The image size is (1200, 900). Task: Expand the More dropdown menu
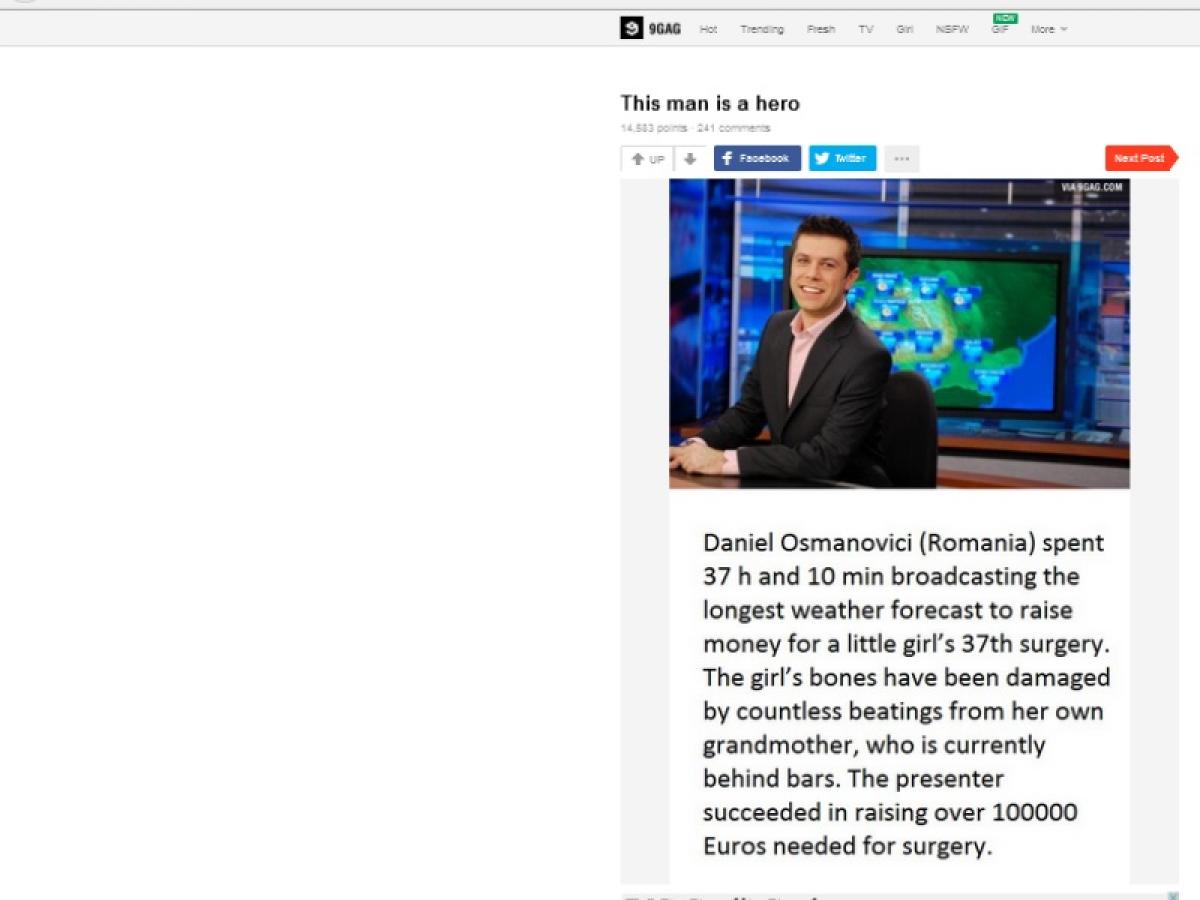pyautogui.click(x=1048, y=29)
